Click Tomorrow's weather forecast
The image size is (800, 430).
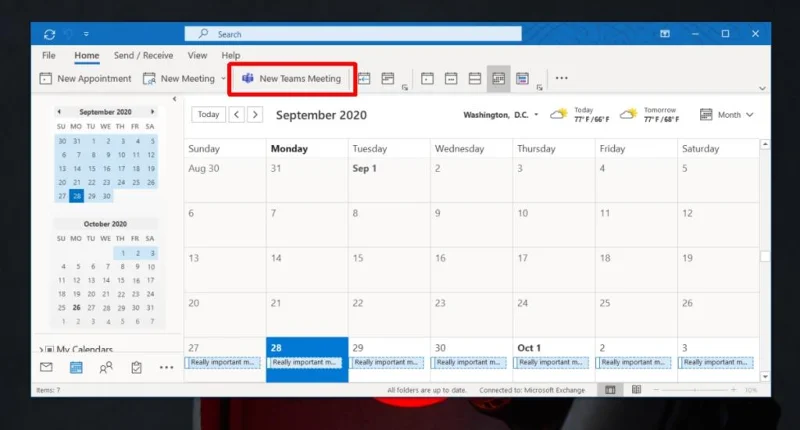tap(649, 115)
